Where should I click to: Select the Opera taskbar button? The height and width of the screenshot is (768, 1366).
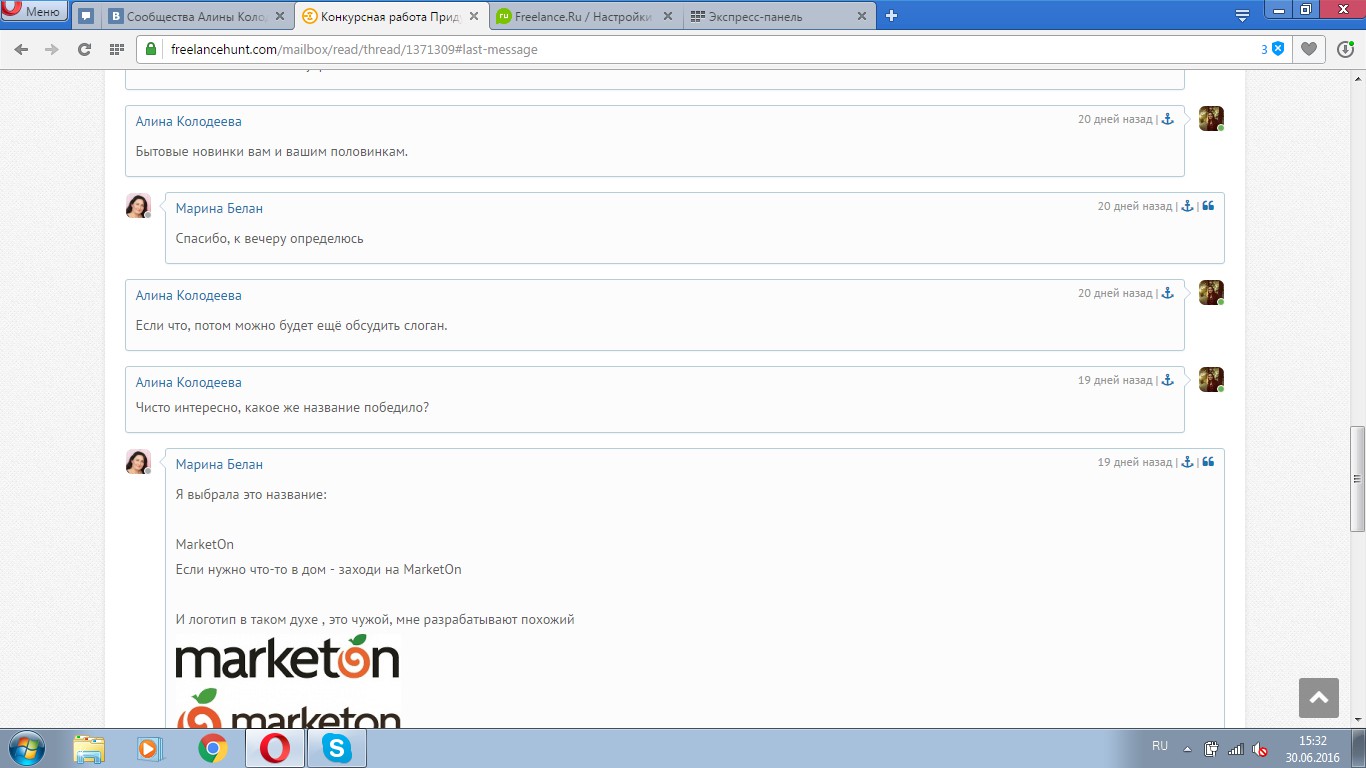274,748
